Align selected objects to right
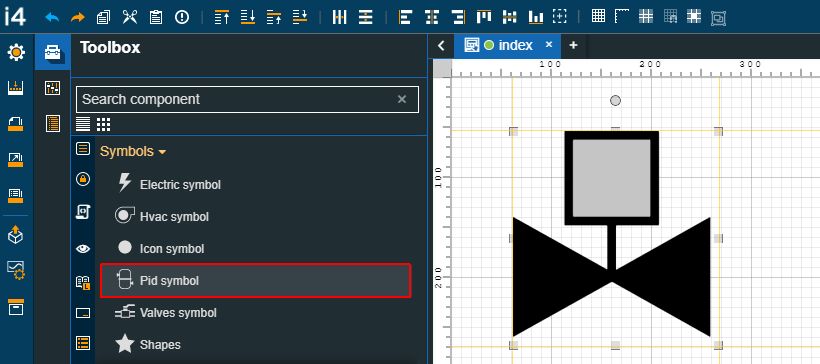The width and height of the screenshot is (820, 364). tap(458, 17)
